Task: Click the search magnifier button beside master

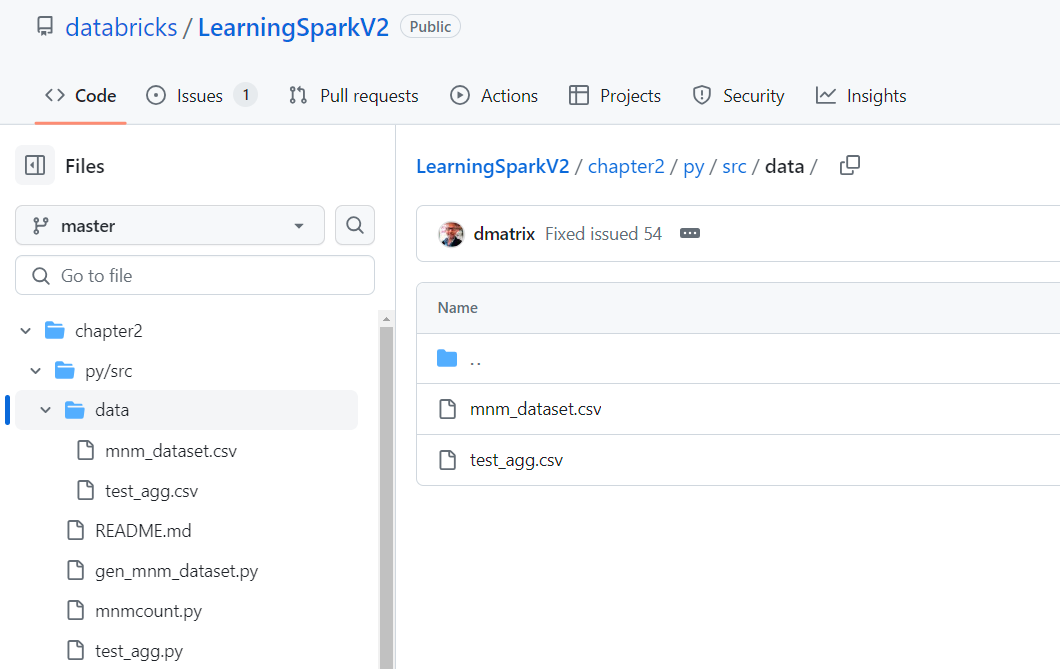Action: click(355, 225)
